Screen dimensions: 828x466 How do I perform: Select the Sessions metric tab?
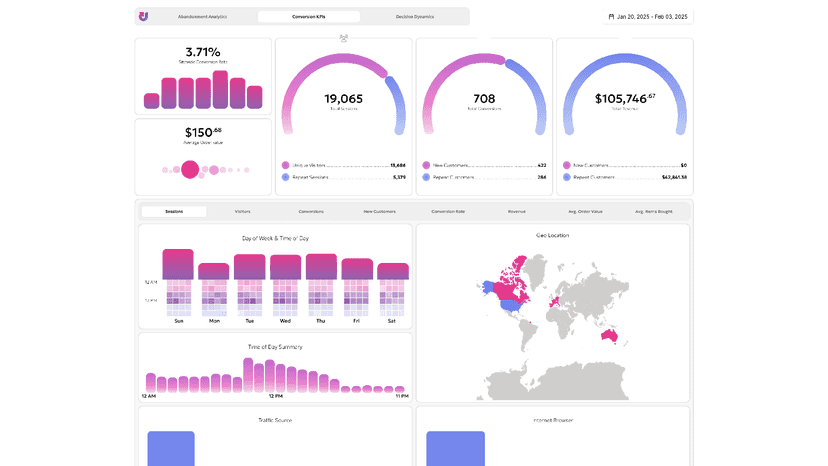[174, 211]
